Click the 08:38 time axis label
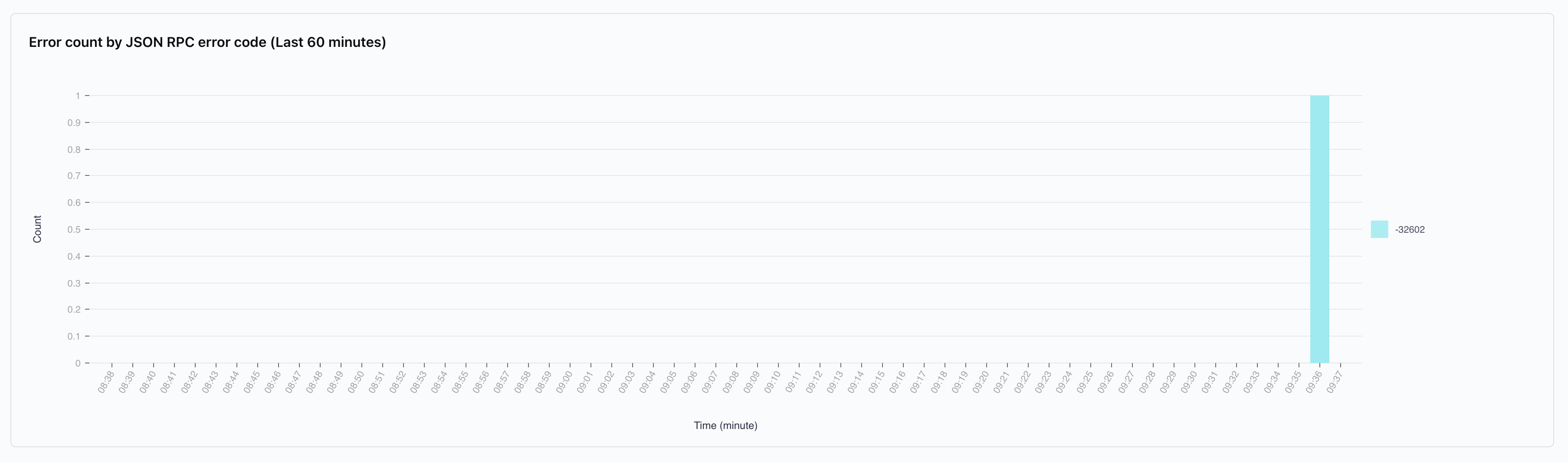 point(106,382)
